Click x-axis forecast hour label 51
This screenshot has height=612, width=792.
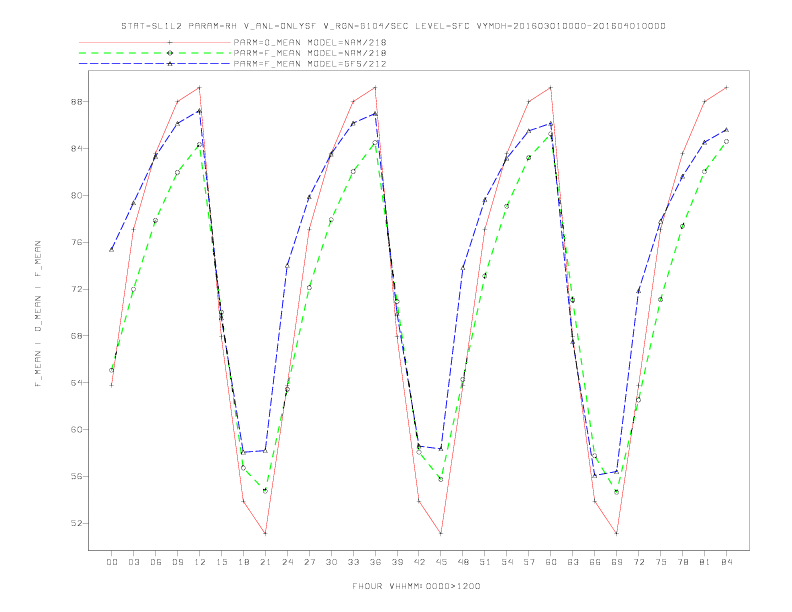click(x=485, y=562)
